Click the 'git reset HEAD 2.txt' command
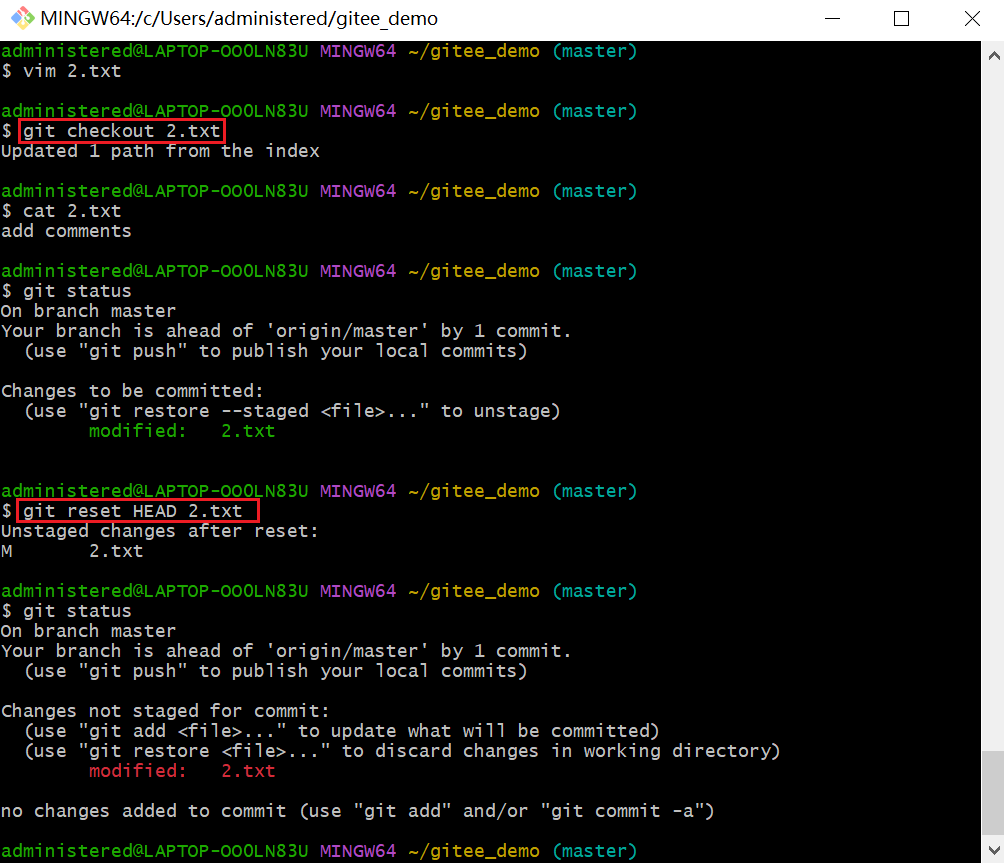Viewport: 1004px width, 863px height. (x=133, y=511)
